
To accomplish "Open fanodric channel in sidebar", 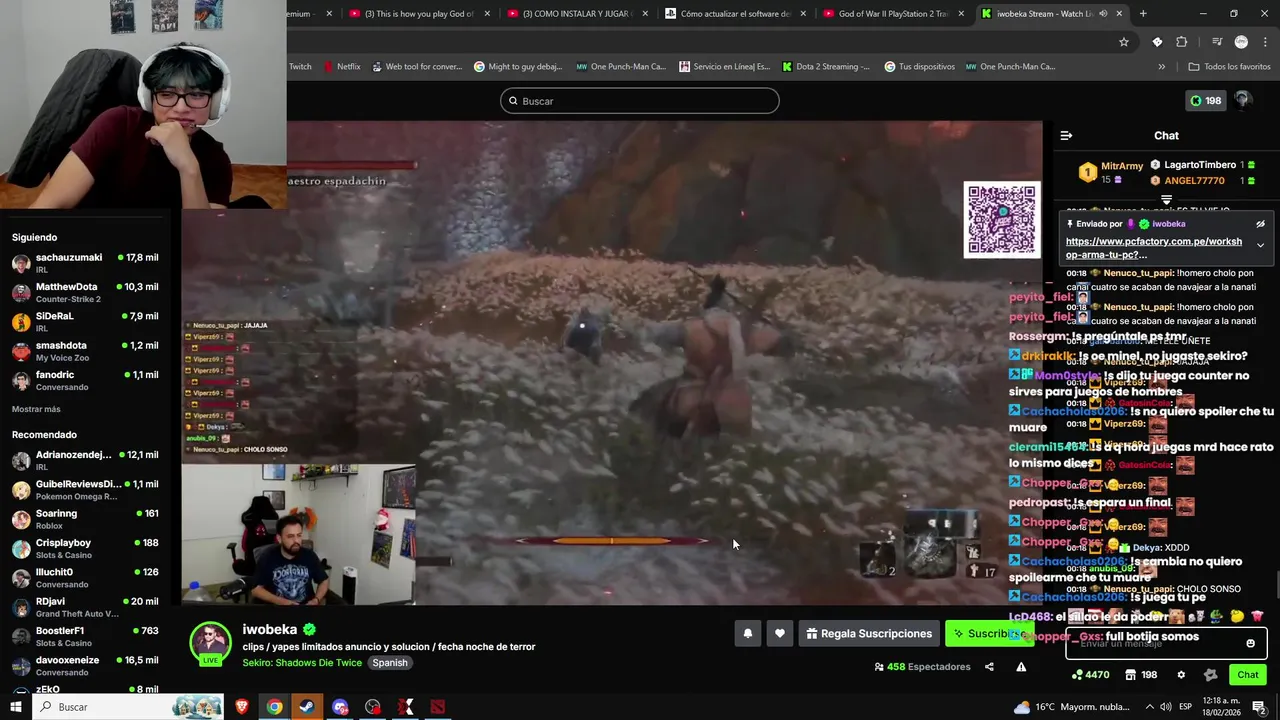I will 85,380.
